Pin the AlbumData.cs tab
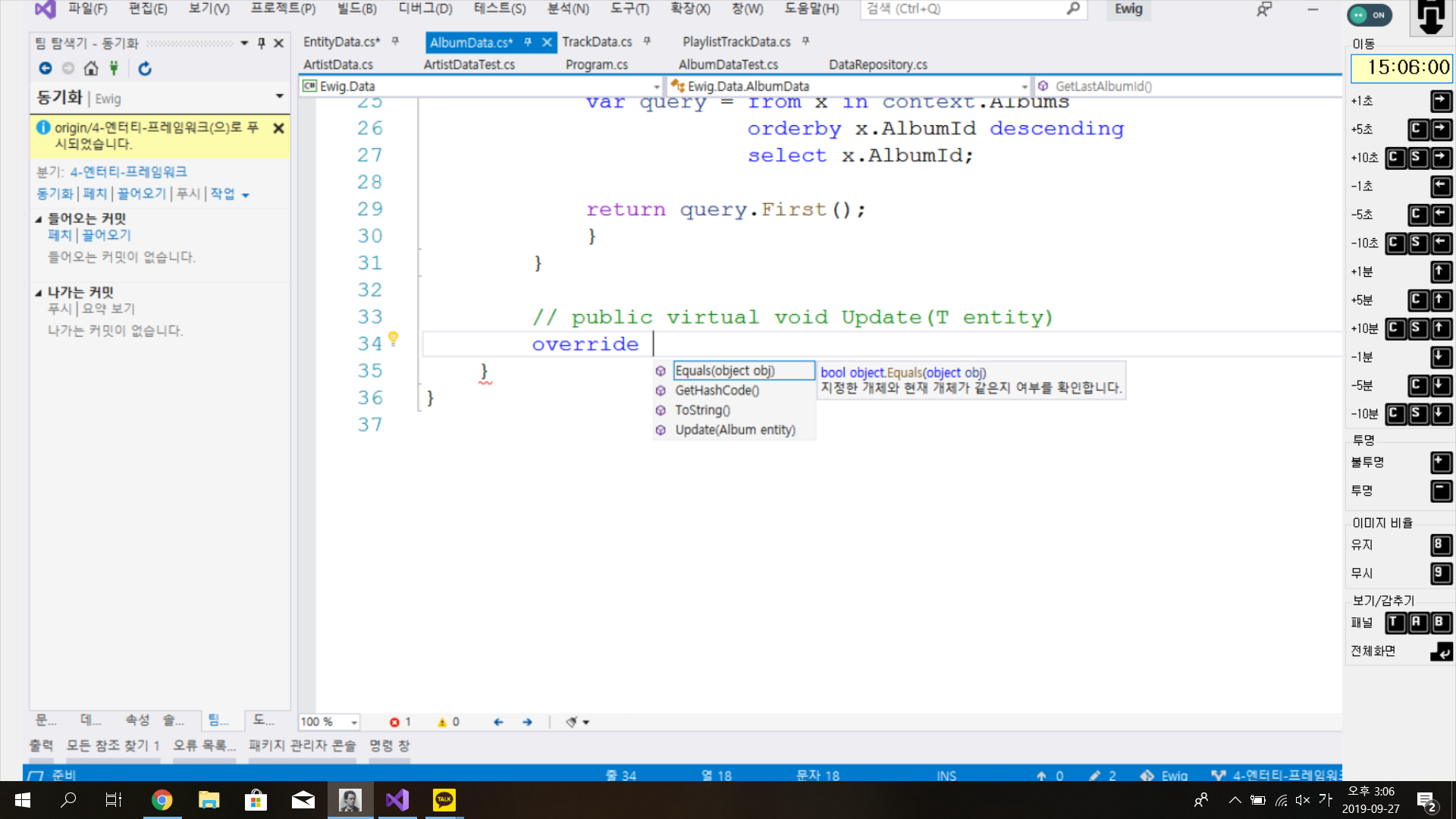1456x819 pixels. pyautogui.click(x=528, y=42)
